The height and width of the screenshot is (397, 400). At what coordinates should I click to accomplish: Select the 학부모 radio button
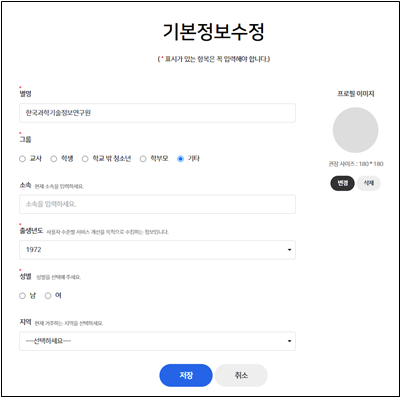point(143,159)
